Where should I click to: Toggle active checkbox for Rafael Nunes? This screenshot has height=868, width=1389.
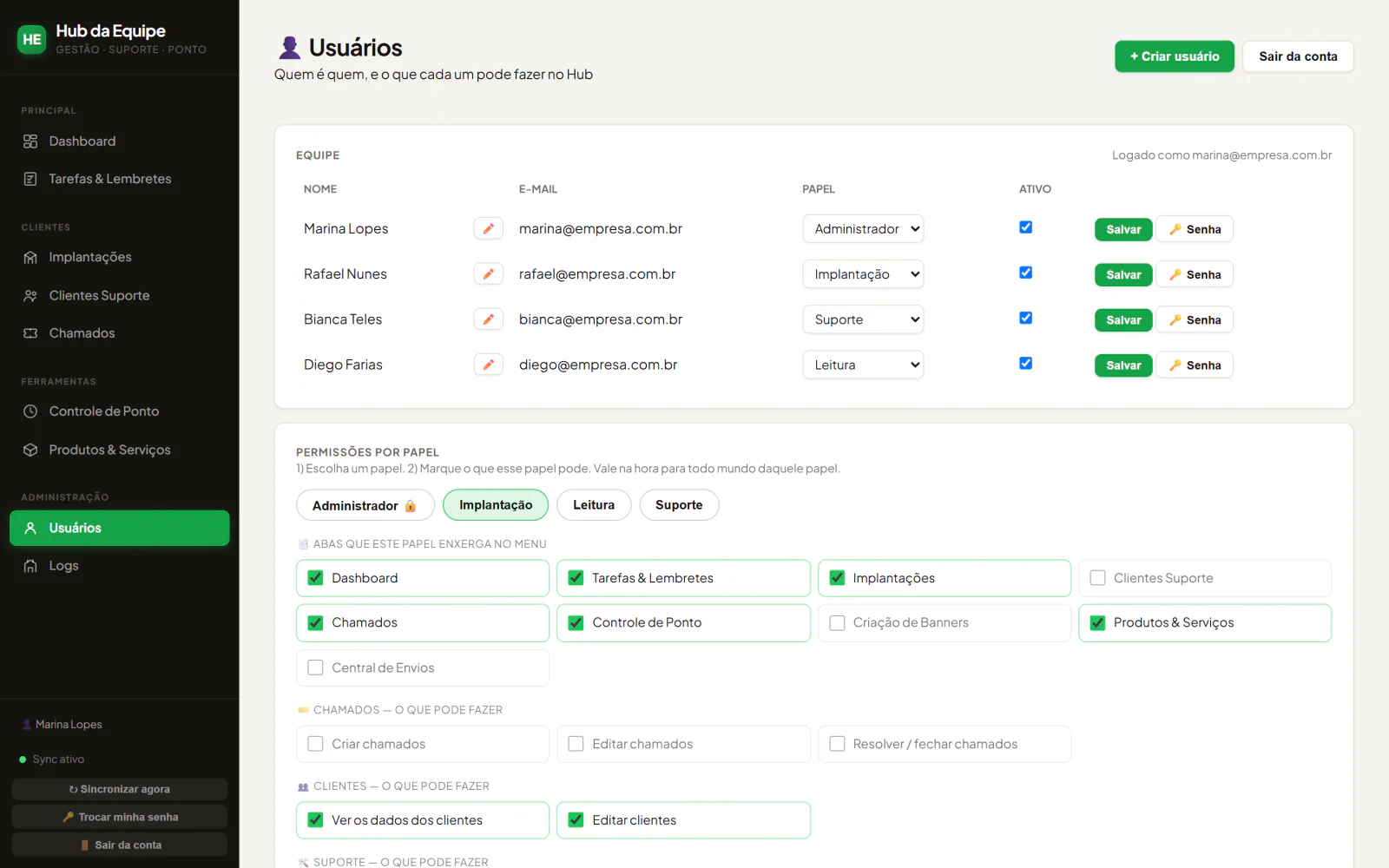pyautogui.click(x=1025, y=273)
